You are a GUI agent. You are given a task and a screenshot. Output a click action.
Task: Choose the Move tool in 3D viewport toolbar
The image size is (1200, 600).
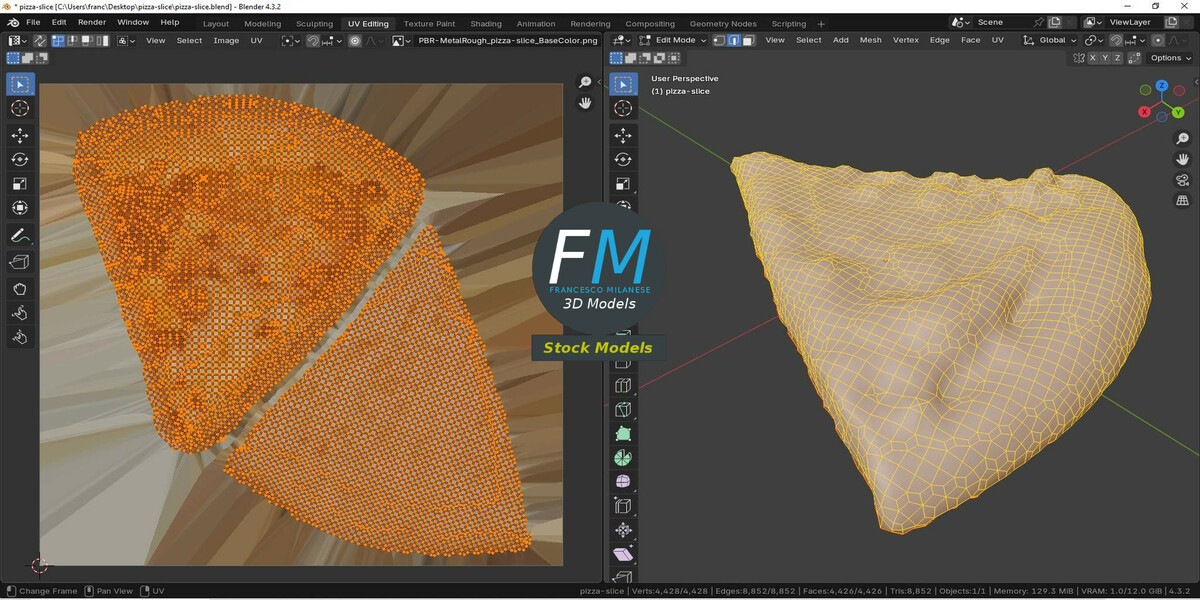click(623, 135)
